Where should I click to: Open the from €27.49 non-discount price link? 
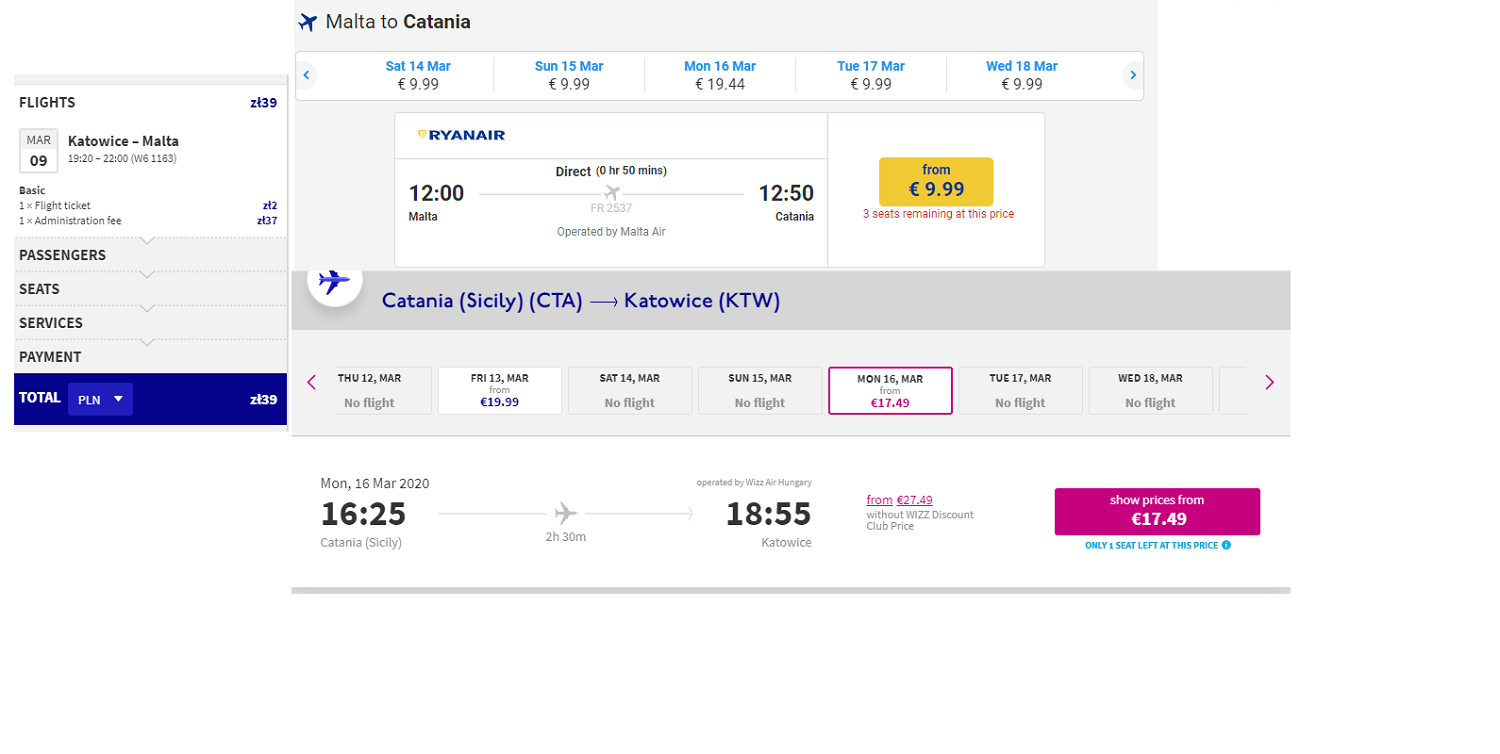pyautogui.click(x=899, y=500)
